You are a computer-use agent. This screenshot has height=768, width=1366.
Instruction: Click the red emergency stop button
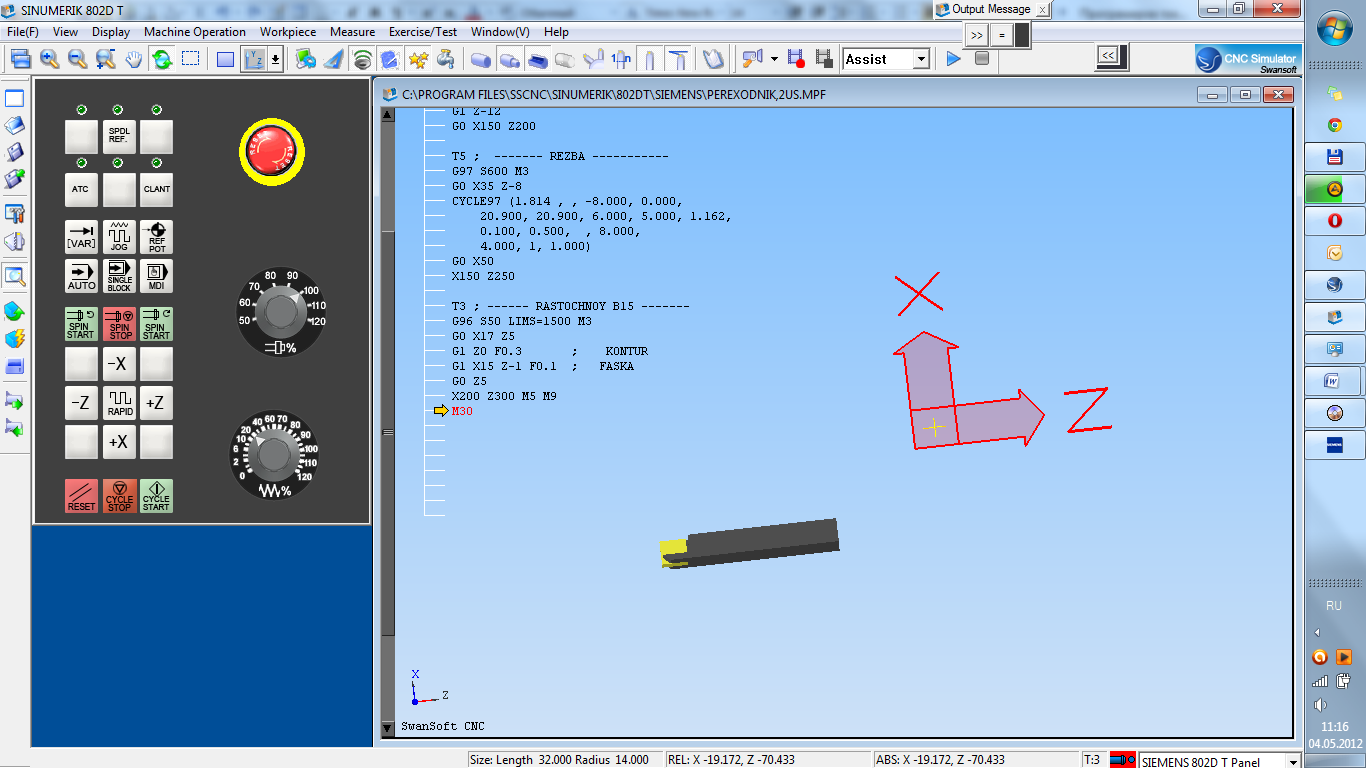(x=271, y=152)
